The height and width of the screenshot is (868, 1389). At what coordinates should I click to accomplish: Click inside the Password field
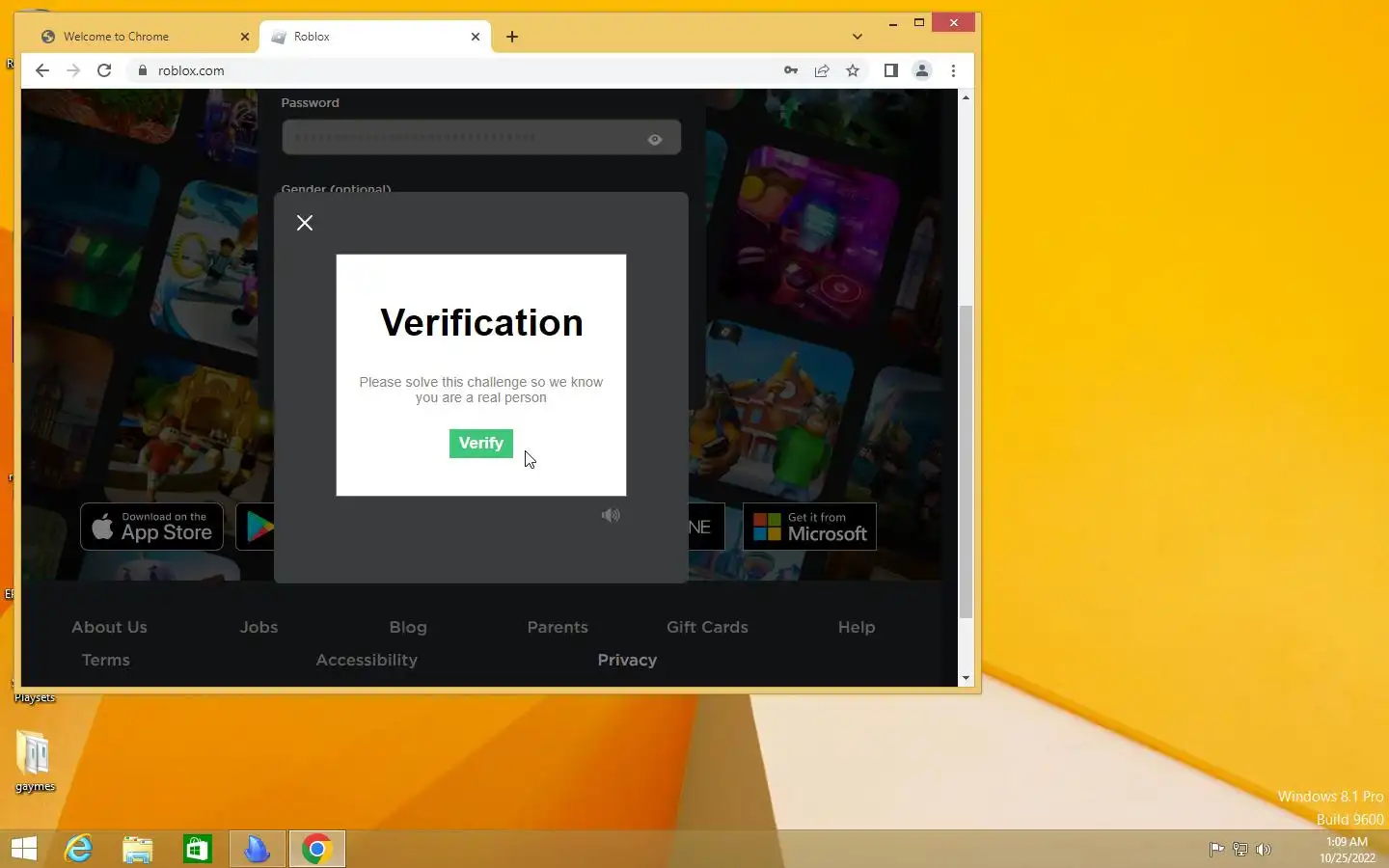(x=480, y=137)
